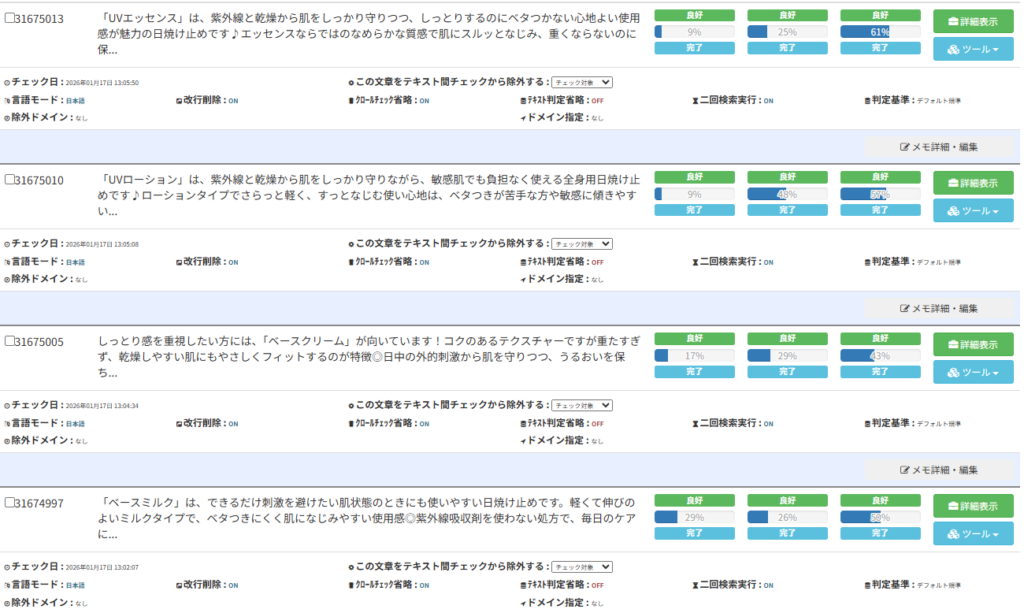Check the box for entry 31674997
1024x613 pixels.
pos(10,502)
